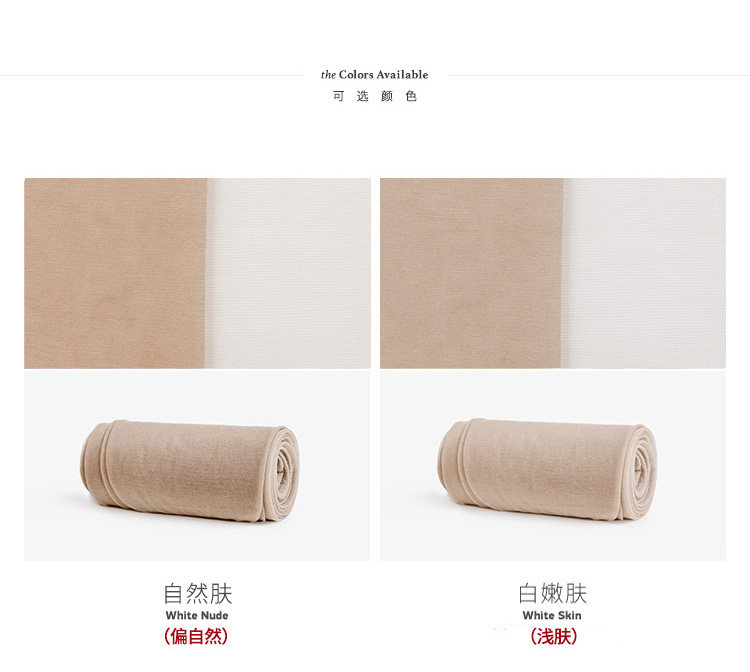The height and width of the screenshot is (672, 750).
Task: Select the White Skin white fabric swatch
Action: [644, 273]
